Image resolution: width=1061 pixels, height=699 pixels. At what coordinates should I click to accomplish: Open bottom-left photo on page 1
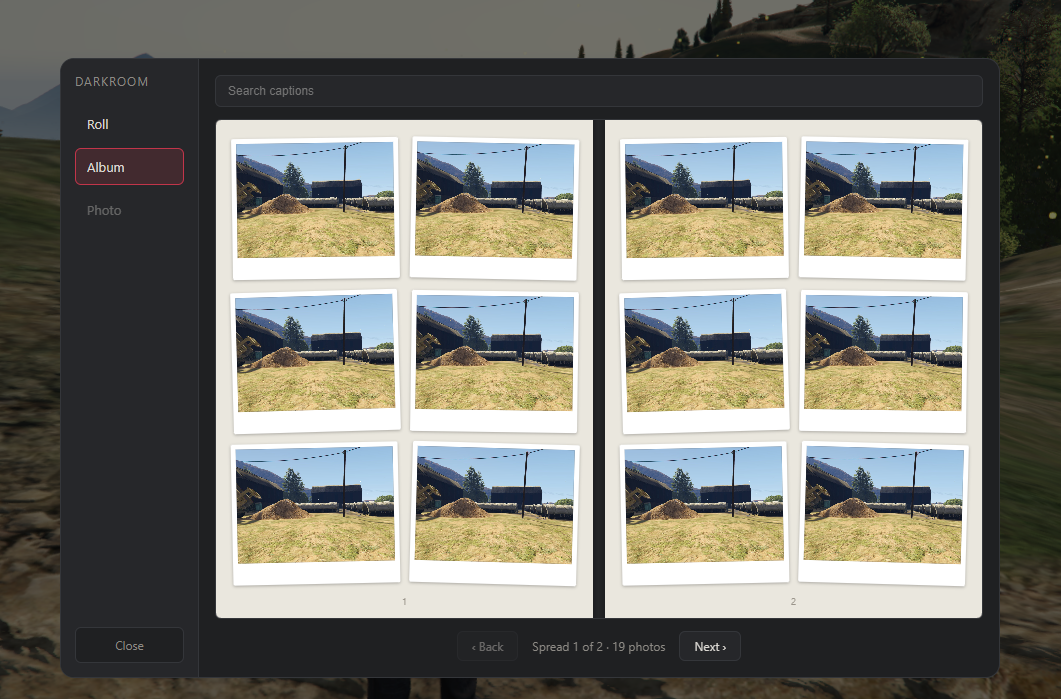[x=315, y=514]
